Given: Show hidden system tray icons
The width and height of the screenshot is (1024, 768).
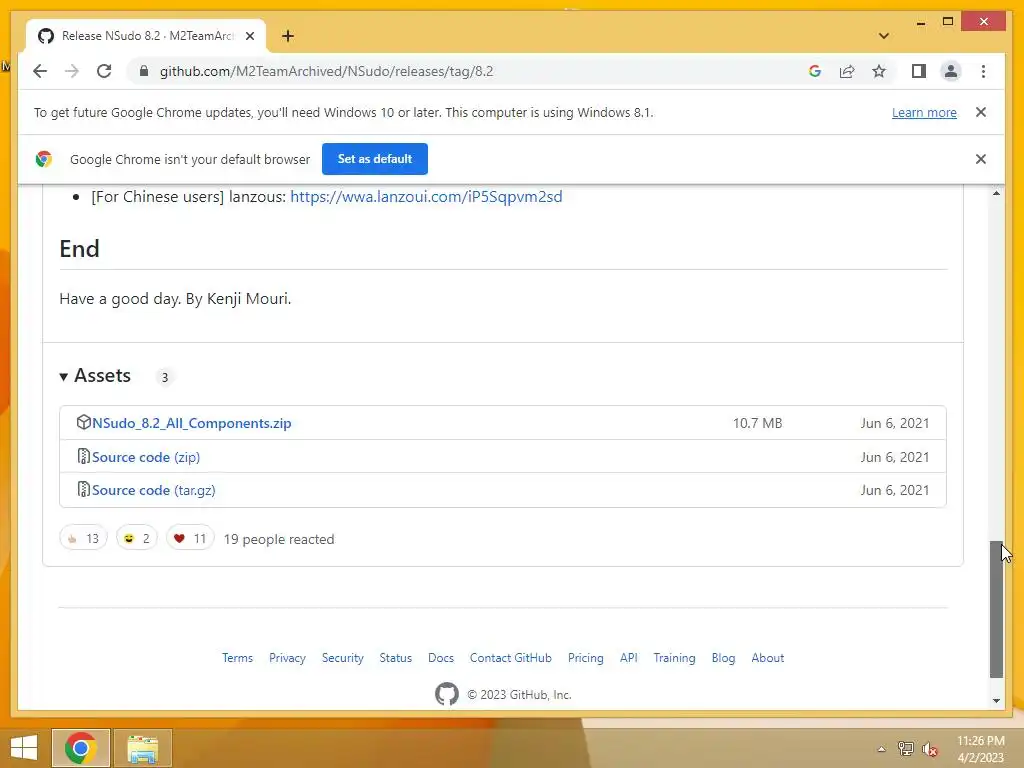Looking at the screenshot, I should 881,749.
